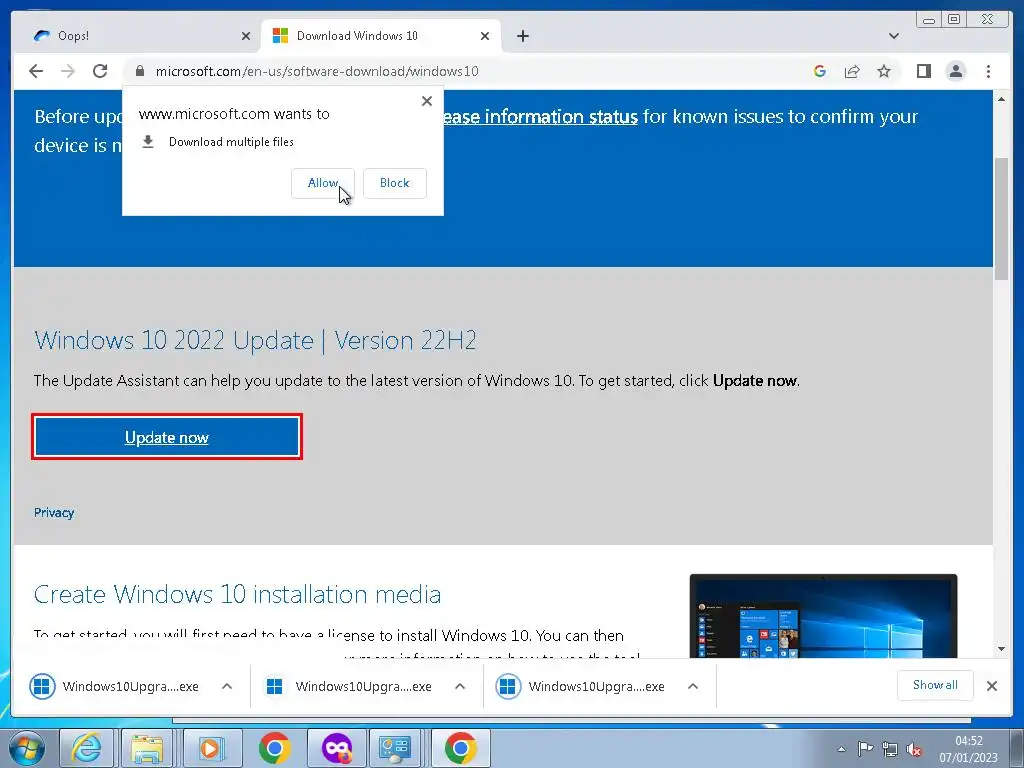Dismiss the download permission popup
Image resolution: width=1024 pixels, height=768 pixels.
pyautogui.click(x=427, y=101)
